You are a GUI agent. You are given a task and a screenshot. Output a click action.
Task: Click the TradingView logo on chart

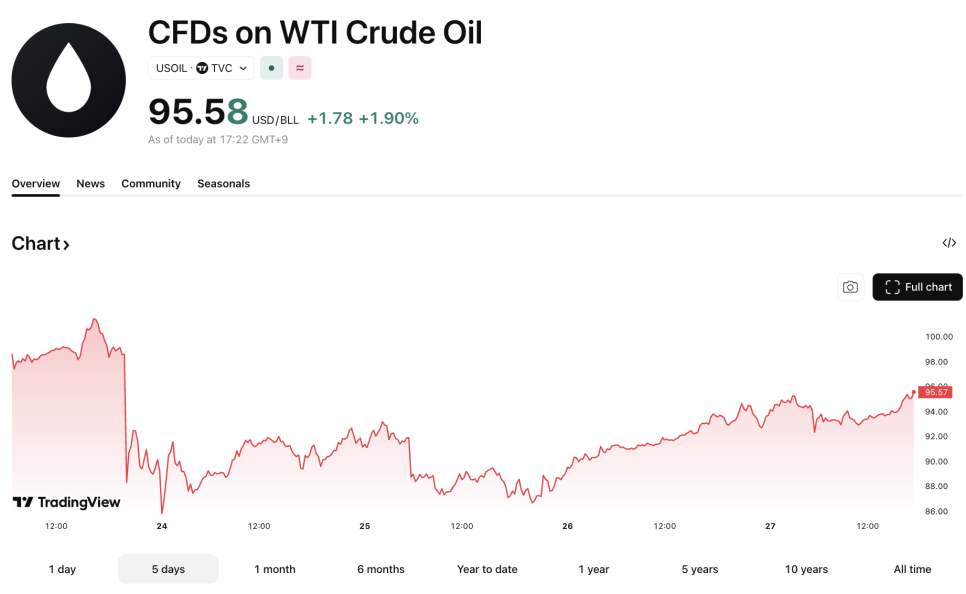pos(66,502)
